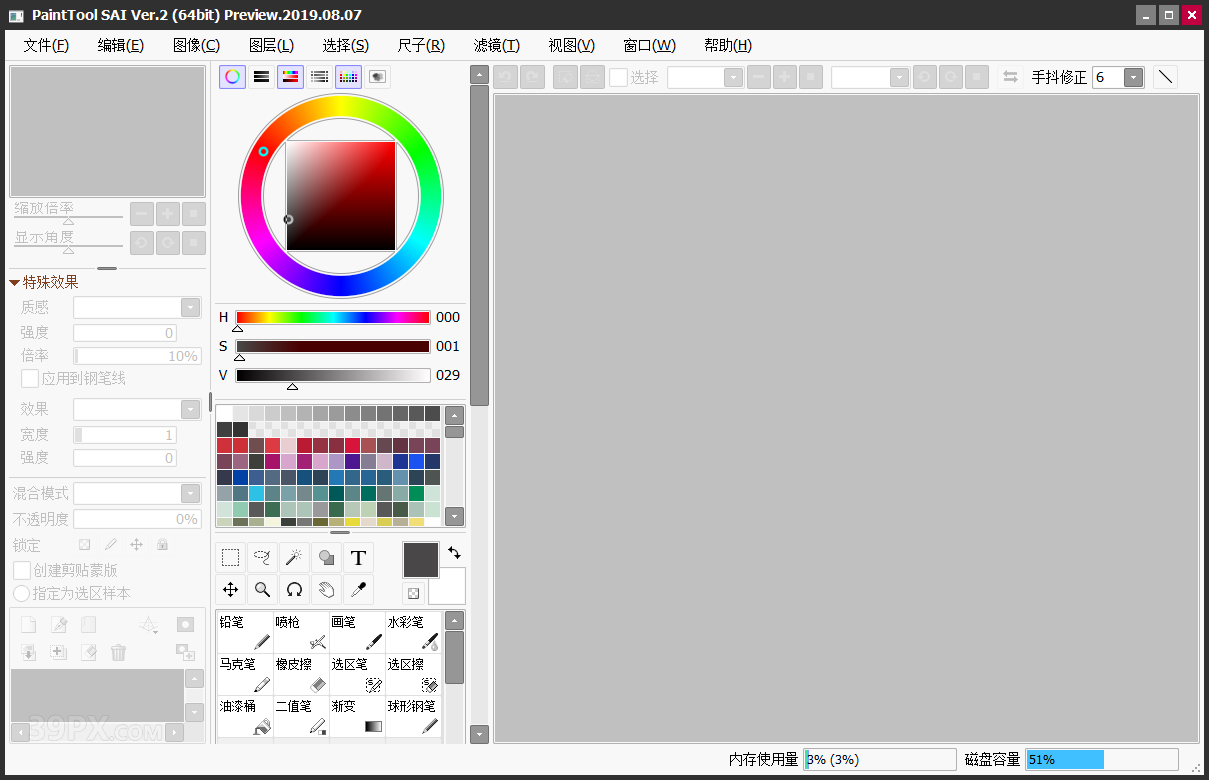1209x780 pixels.
Task: Check the 创建剪贴蒙版 checkbox
Action: 21,570
